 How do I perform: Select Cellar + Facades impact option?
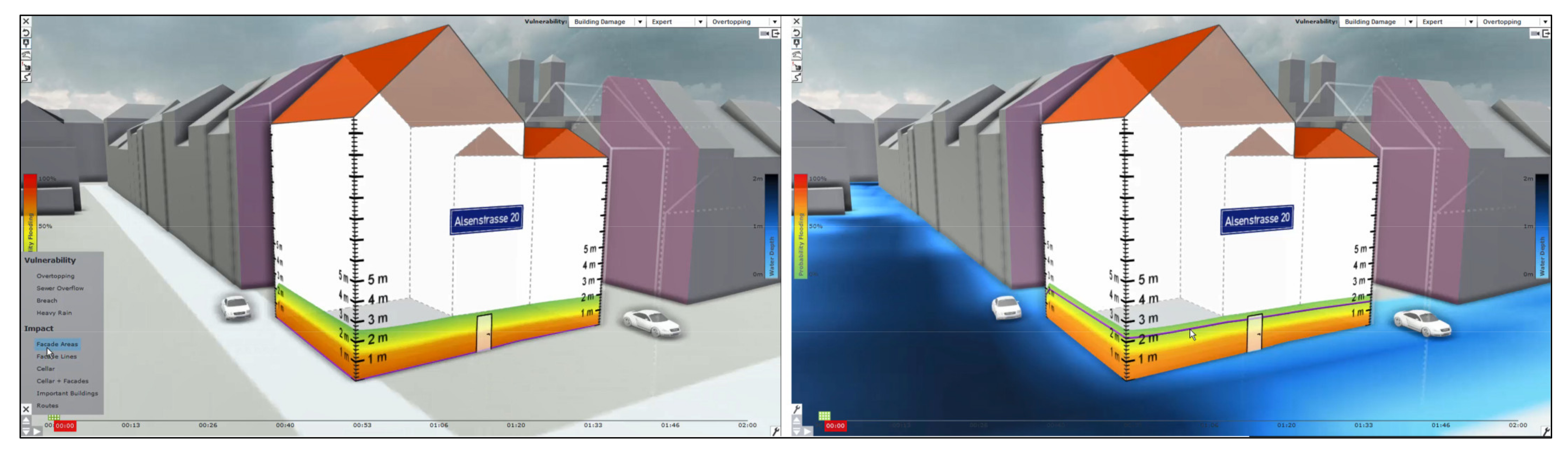[62, 382]
